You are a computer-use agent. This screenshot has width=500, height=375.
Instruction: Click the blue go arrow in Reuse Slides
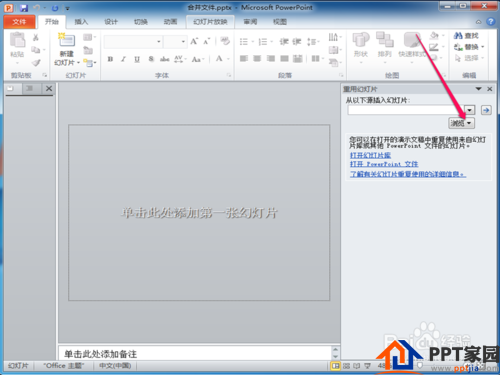tap(486, 110)
